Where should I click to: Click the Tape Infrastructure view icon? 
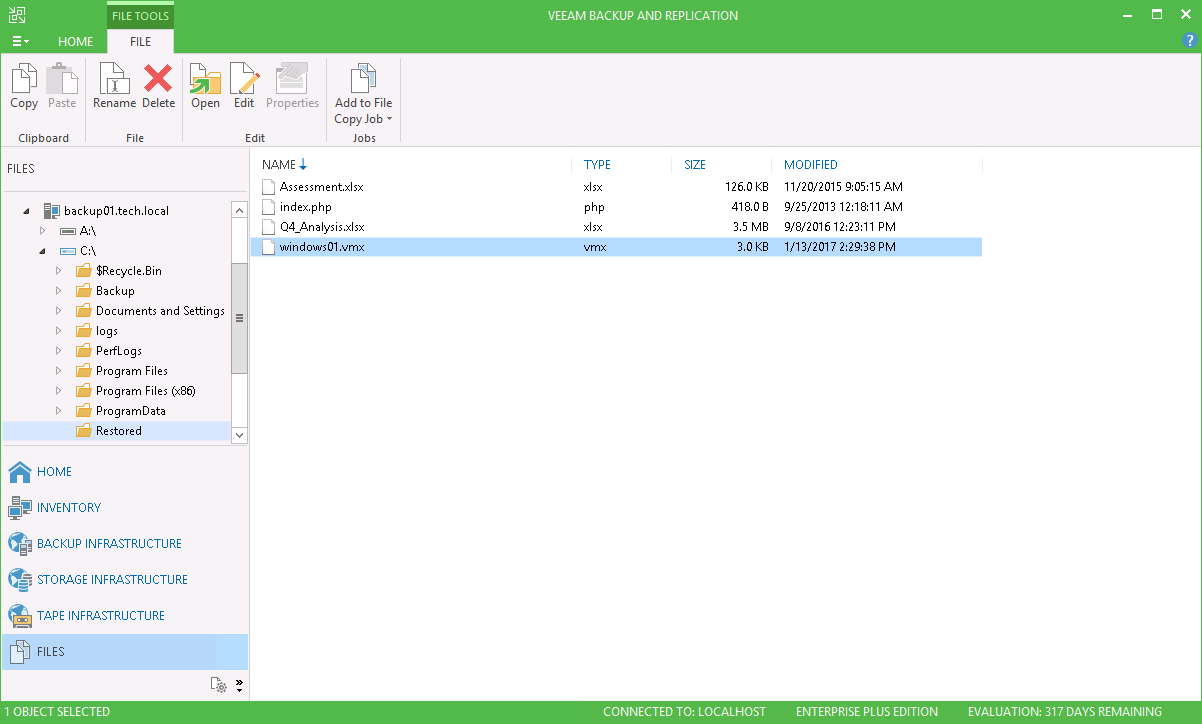[x=19, y=616]
